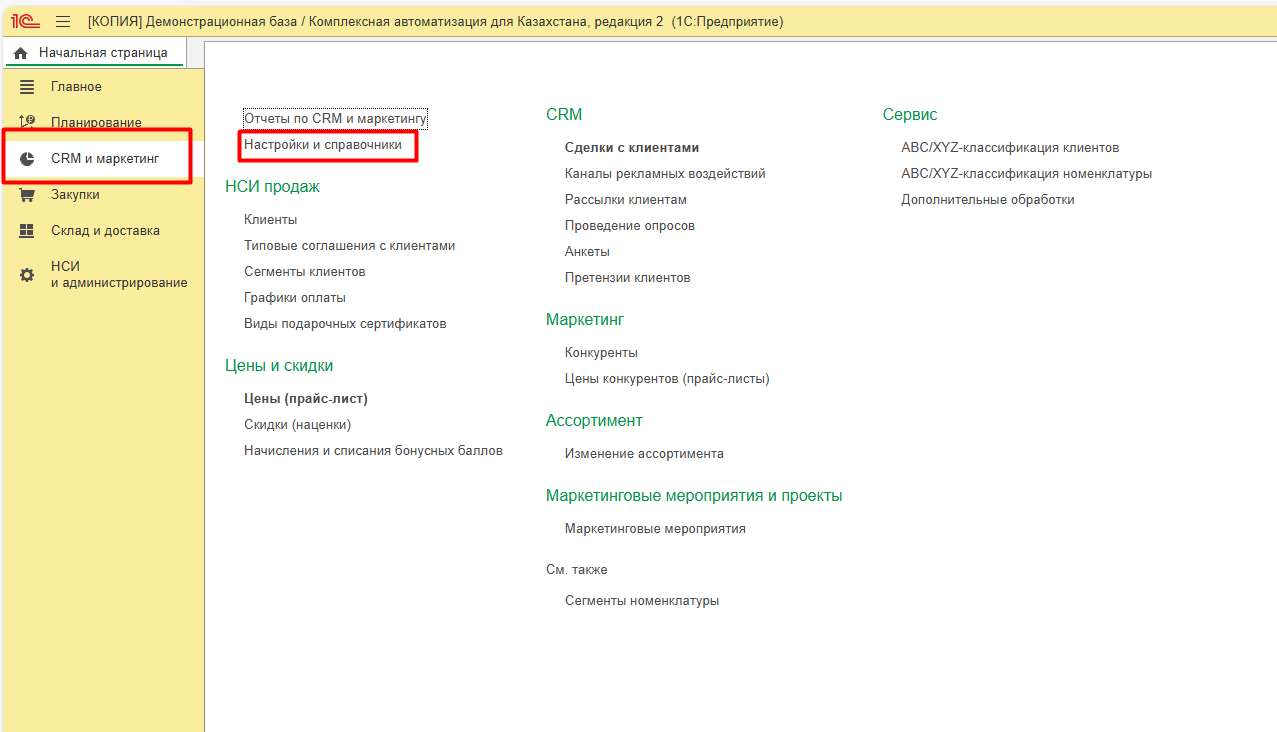Viewport: 1277px width, 732px height.
Task: Click the Планирование section icon
Action: (x=27, y=122)
